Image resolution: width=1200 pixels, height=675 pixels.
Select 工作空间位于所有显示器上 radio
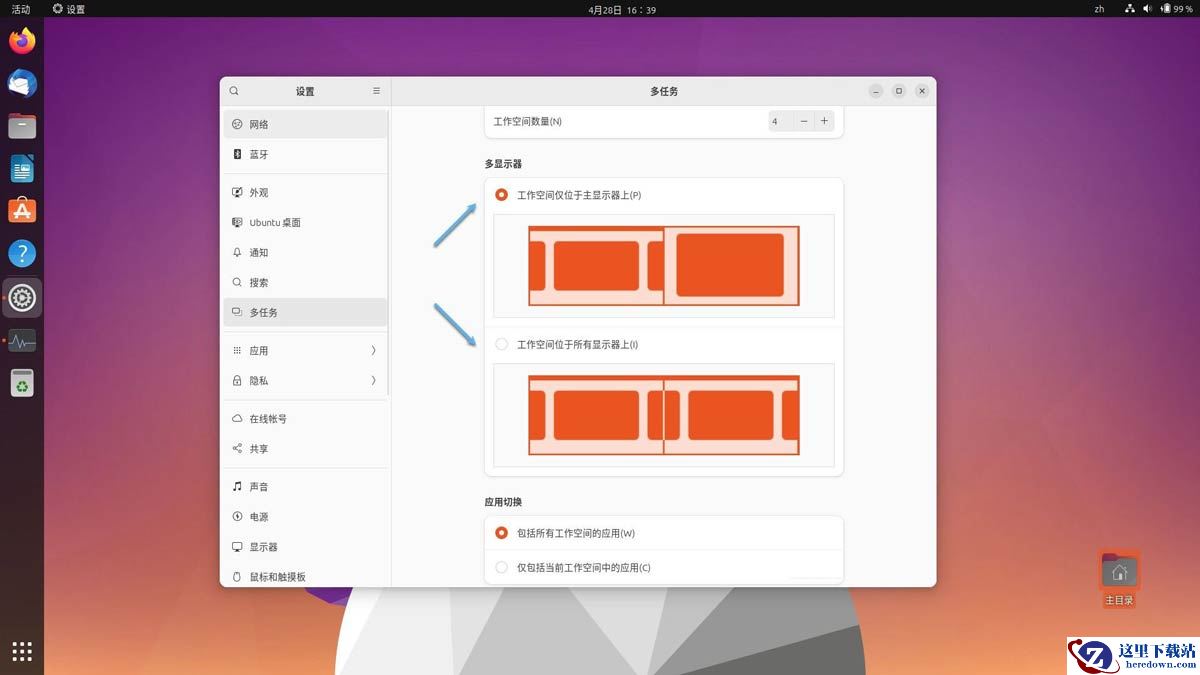coord(501,344)
